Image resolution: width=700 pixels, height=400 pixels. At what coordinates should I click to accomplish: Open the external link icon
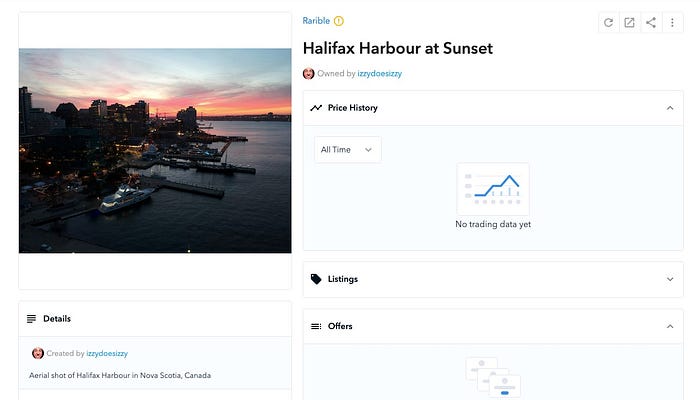click(630, 23)
